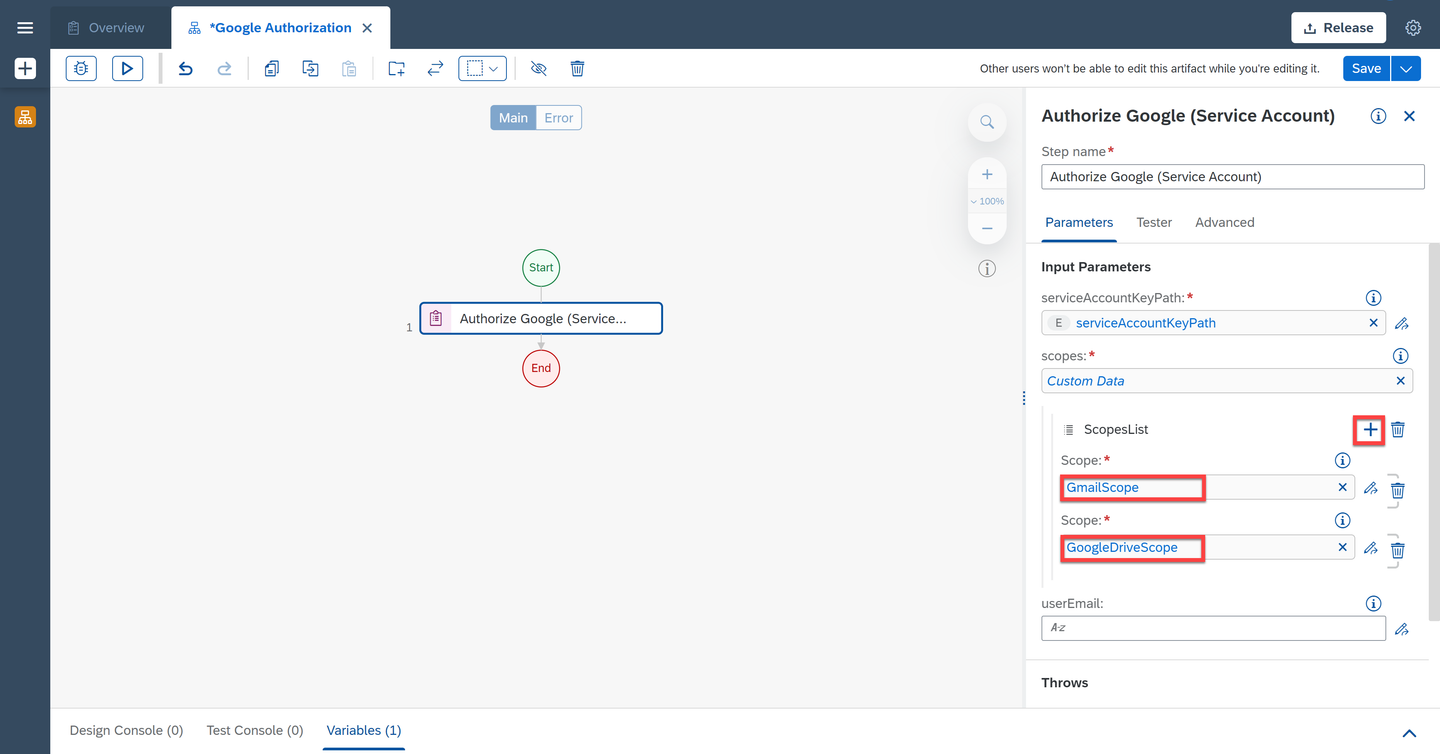Image resolution: width=1440 pixels, height=754 pixels.
Task: Click info icon beside the panel title
Action: click(x=1378, y=116)
